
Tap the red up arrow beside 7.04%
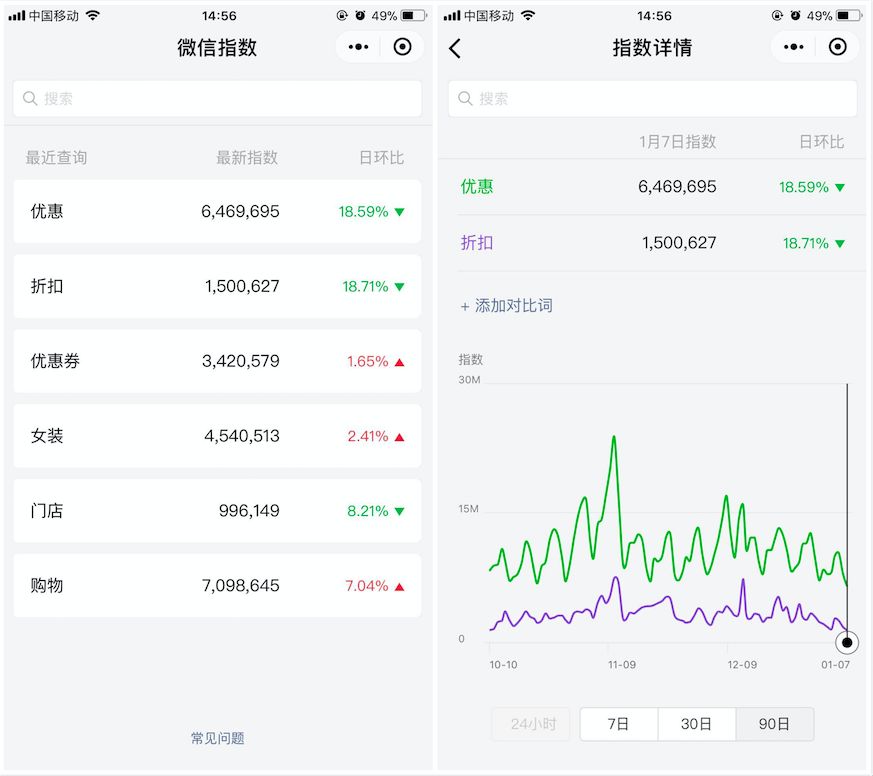click(399, 586)
